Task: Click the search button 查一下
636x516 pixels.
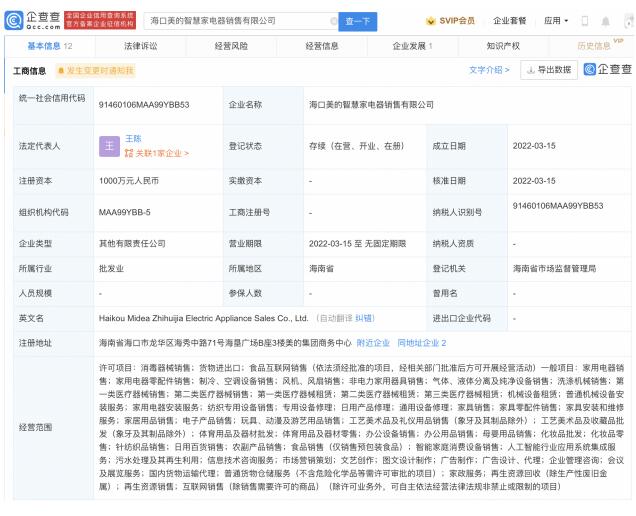Action: pyautogui.click(x=357, y=21)
